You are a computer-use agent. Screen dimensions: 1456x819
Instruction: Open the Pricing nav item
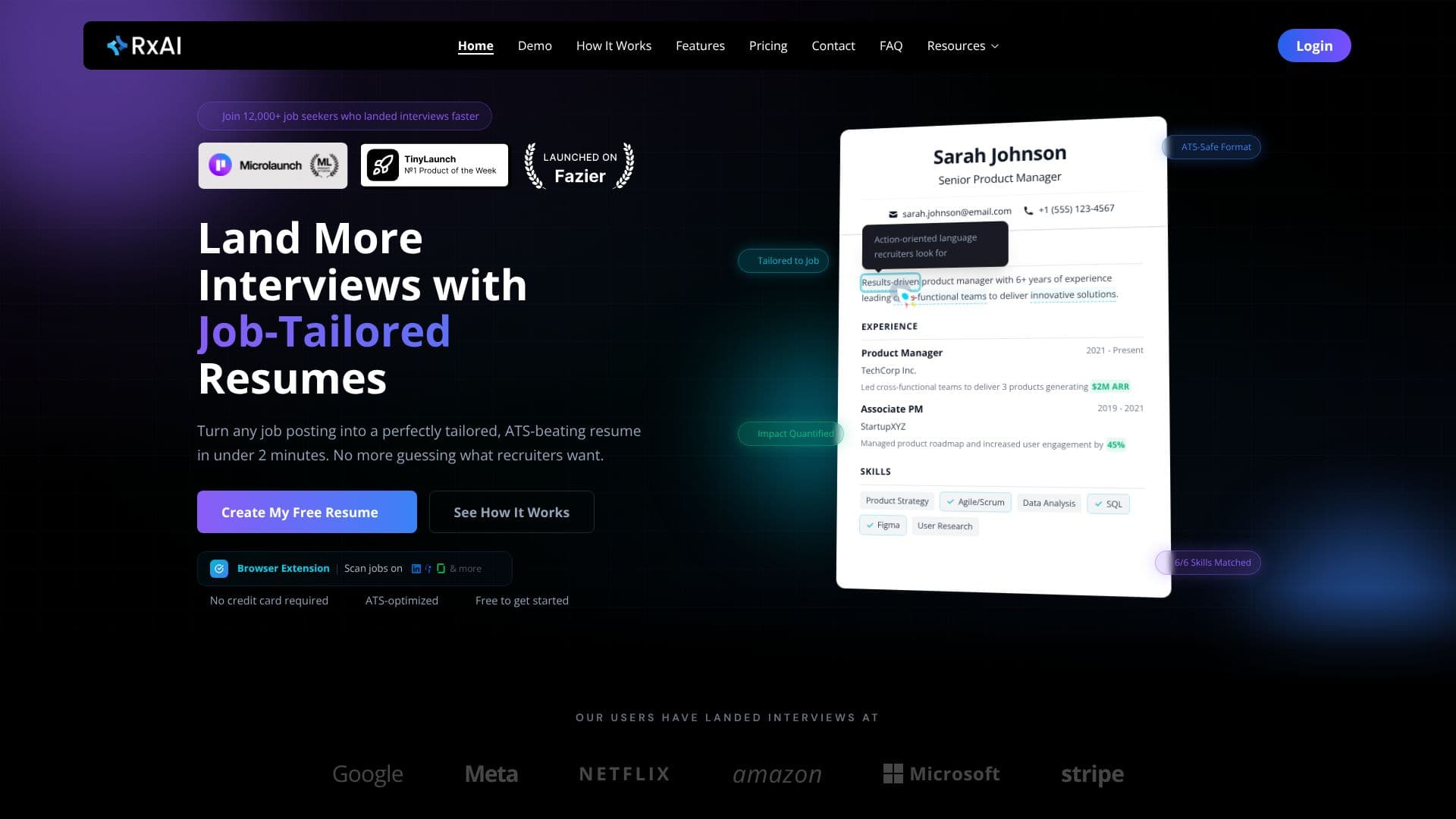tap(767, 45)
